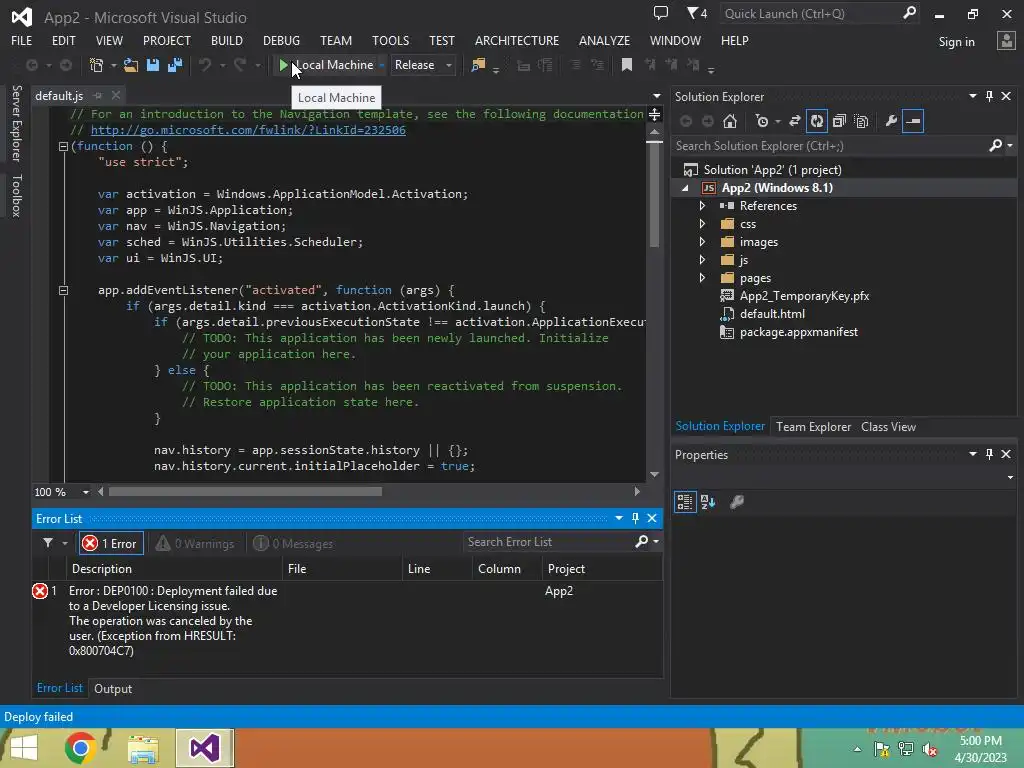This screenshot has width=1024, height=768.
Task: Click the Find in Files toolbar icon
Action: [x=478, y=65]
